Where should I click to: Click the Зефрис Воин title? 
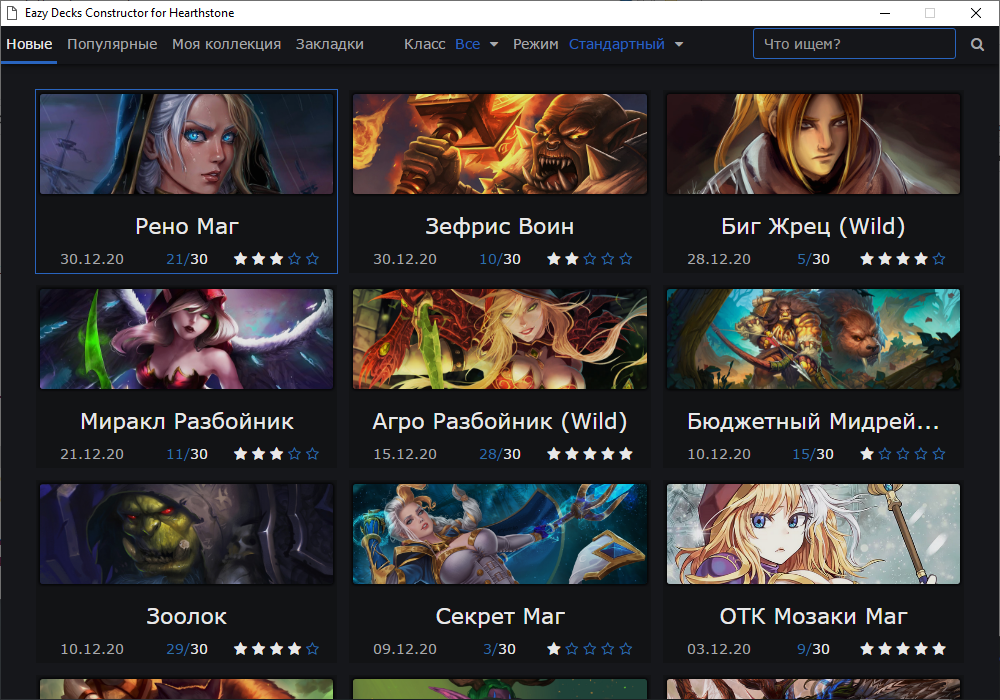click(x=500, y=226)
